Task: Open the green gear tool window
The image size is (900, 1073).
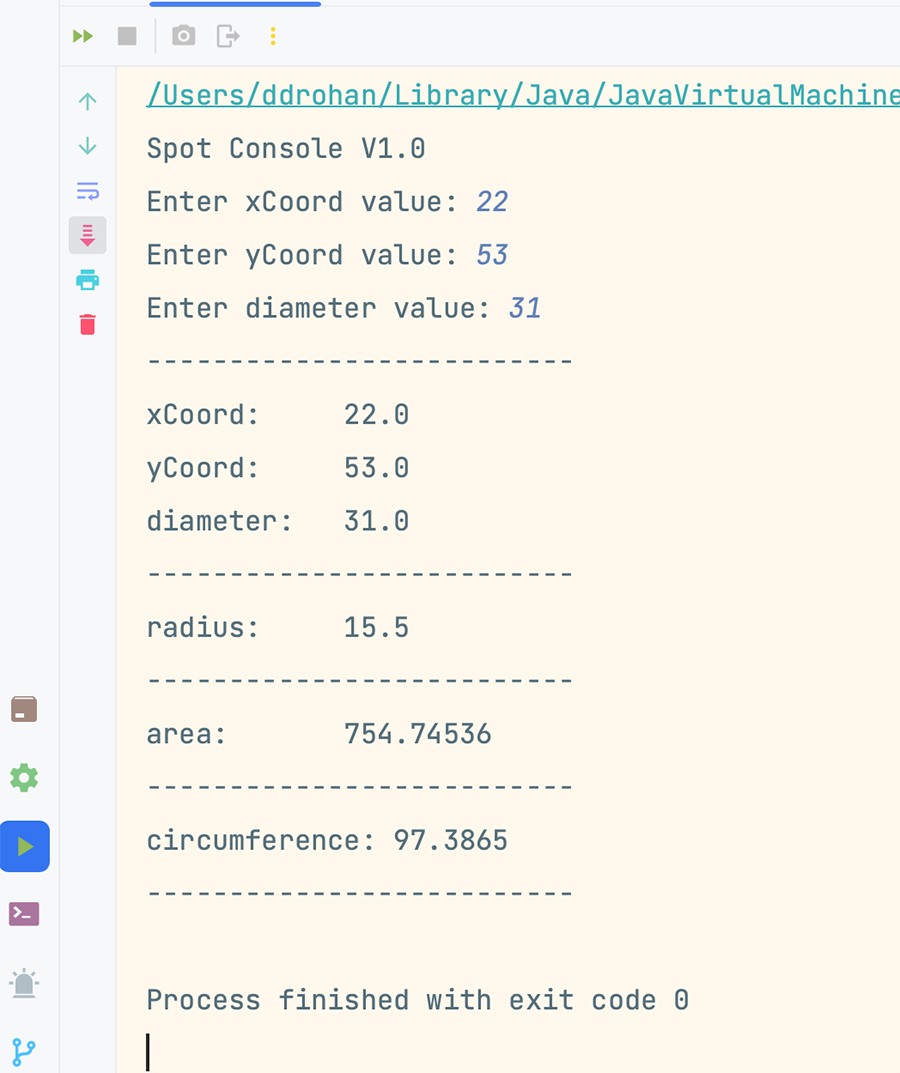Action: (24, 778)
